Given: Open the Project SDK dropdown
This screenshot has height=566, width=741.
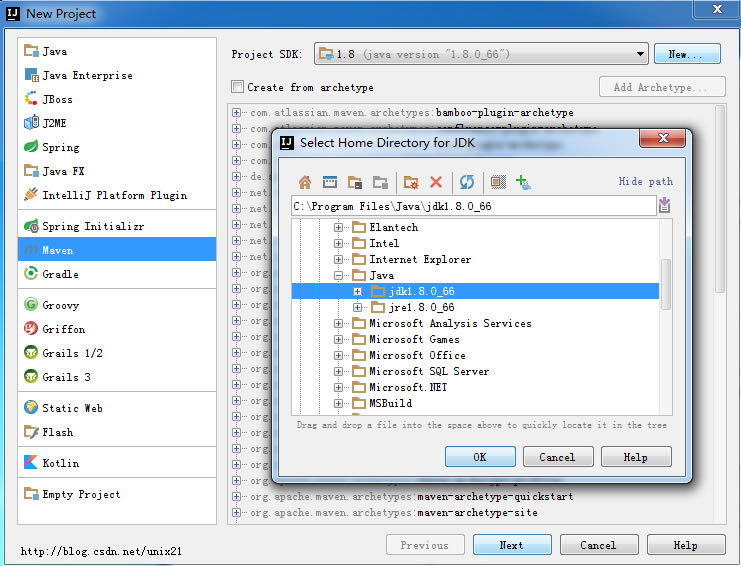Looking at the screenshot, I should 481,54.
